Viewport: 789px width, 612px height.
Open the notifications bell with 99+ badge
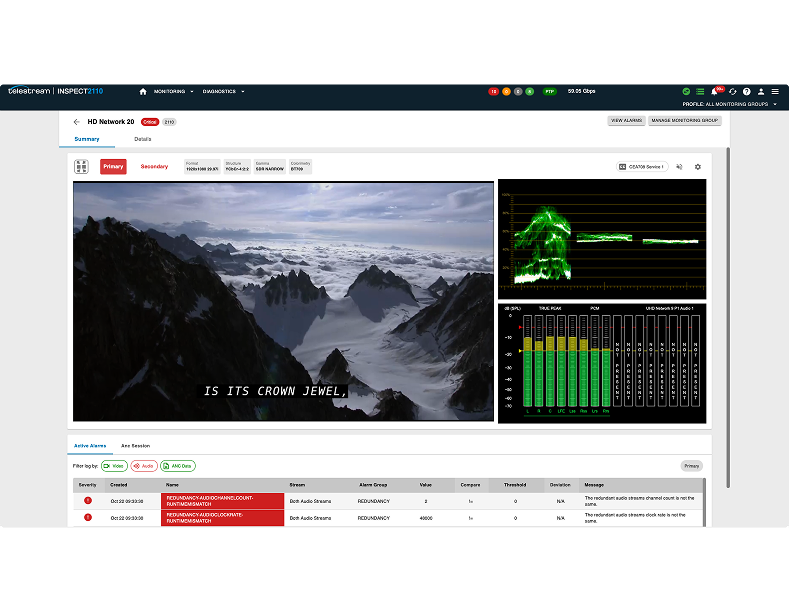[x=714, y=92]
